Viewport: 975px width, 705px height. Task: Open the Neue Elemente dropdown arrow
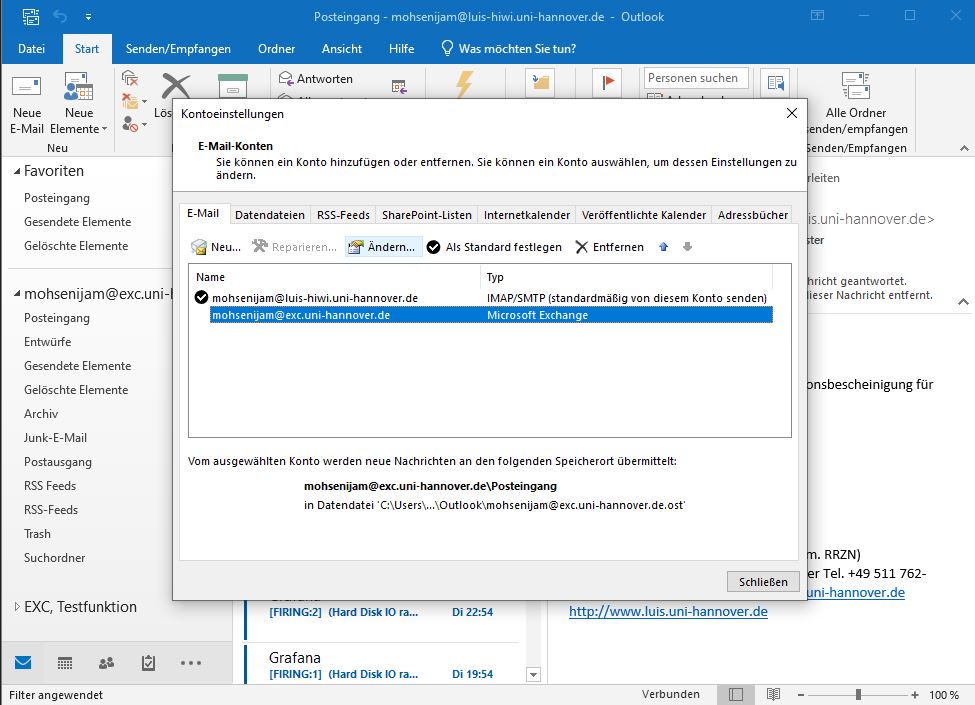(x=104, y=129)
